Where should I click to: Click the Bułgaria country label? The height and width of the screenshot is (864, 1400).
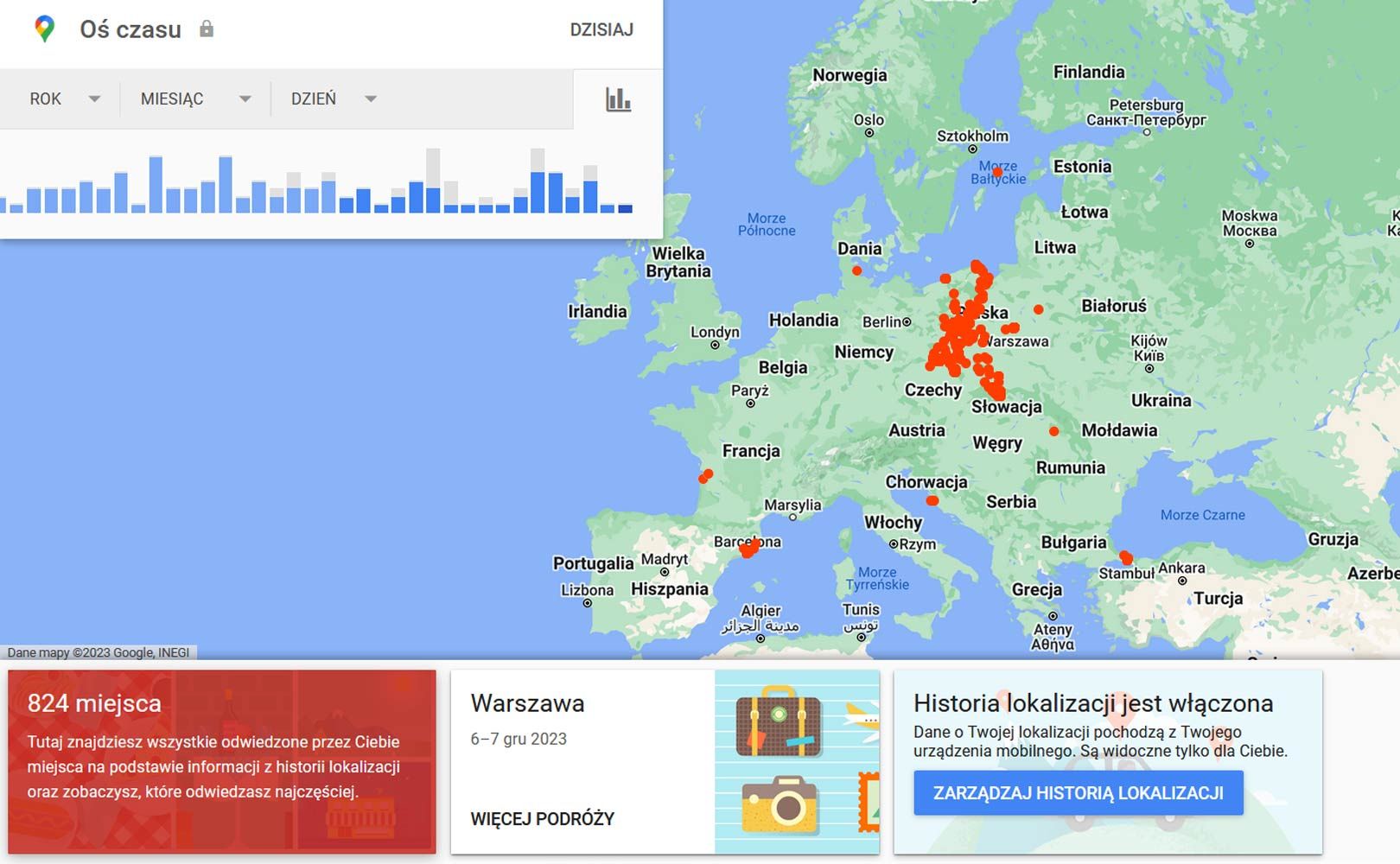(x=1073, y=543)
